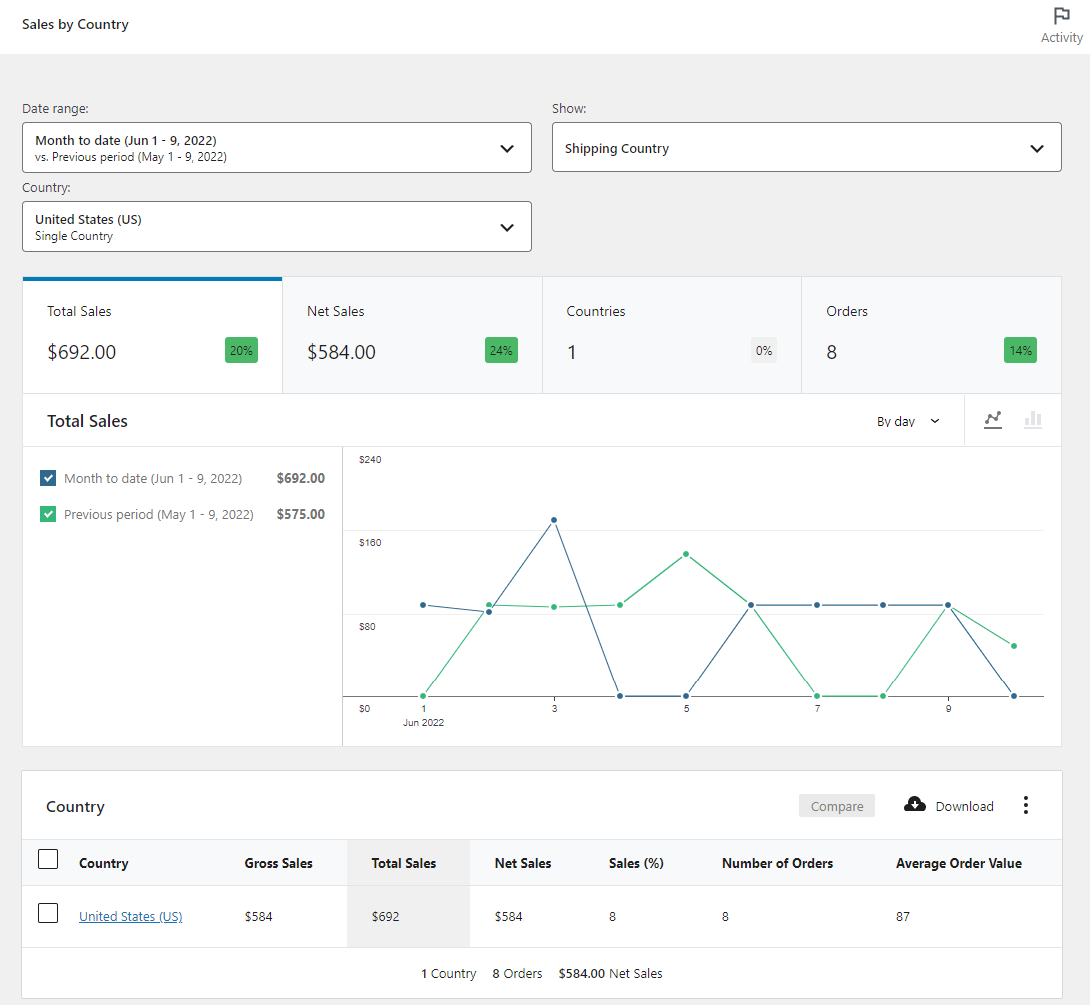Tick the United States row checkbox

[48, 912]
